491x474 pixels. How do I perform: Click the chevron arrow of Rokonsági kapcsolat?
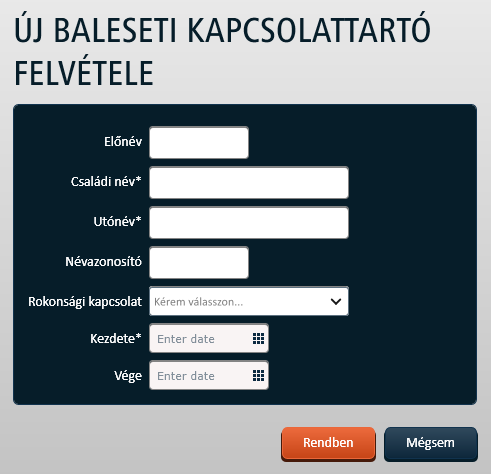(x=336, y=301)
